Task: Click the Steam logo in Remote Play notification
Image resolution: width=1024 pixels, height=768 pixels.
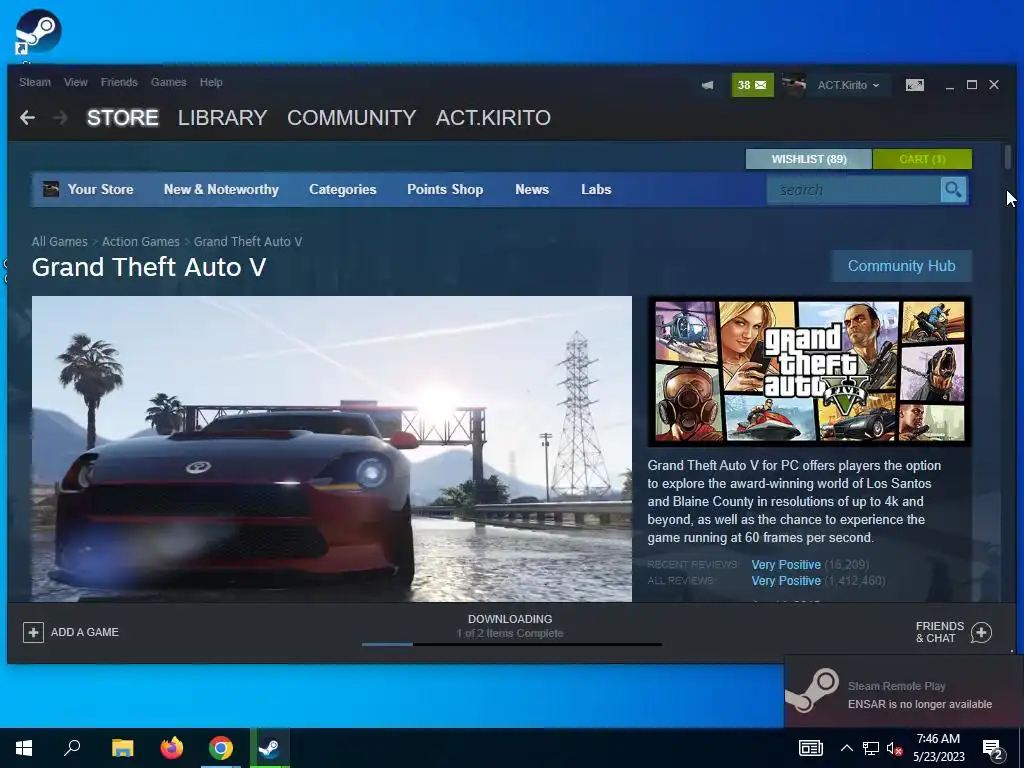Action: pos(812,690)
